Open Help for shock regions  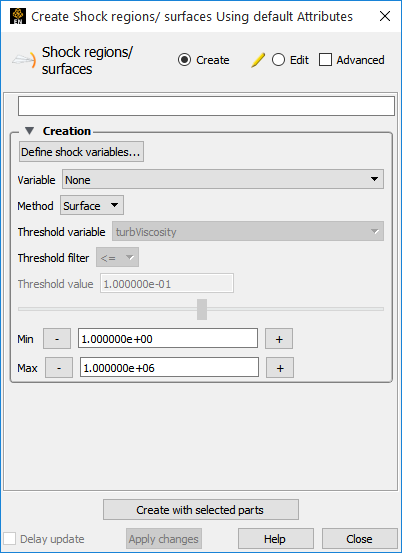point(276,539)
